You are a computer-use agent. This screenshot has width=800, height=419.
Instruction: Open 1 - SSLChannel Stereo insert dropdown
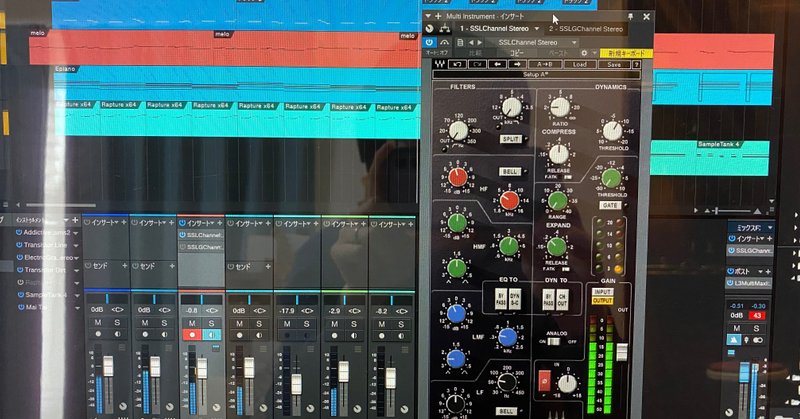[537, 29]
